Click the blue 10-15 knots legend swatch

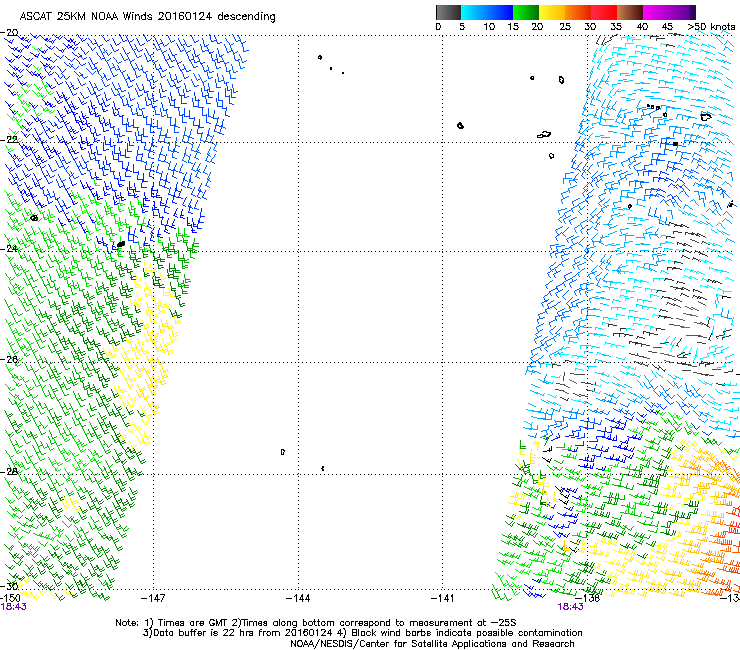[x=500, y=12]
